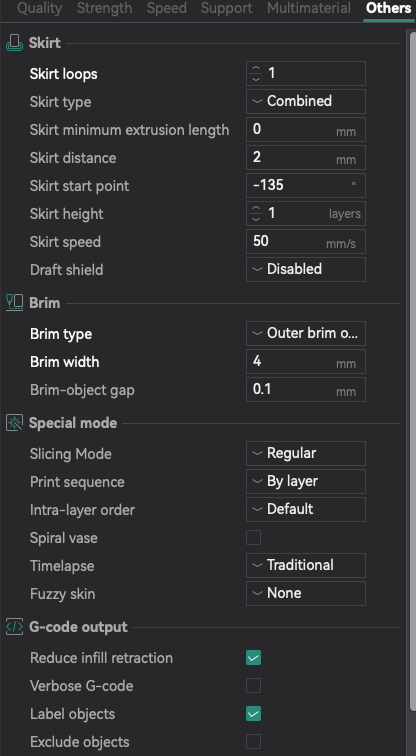Viewport: 416px width, 756px height.
Task: Expand the Print sequence dropdown
Action: click(x=306, y=481)
